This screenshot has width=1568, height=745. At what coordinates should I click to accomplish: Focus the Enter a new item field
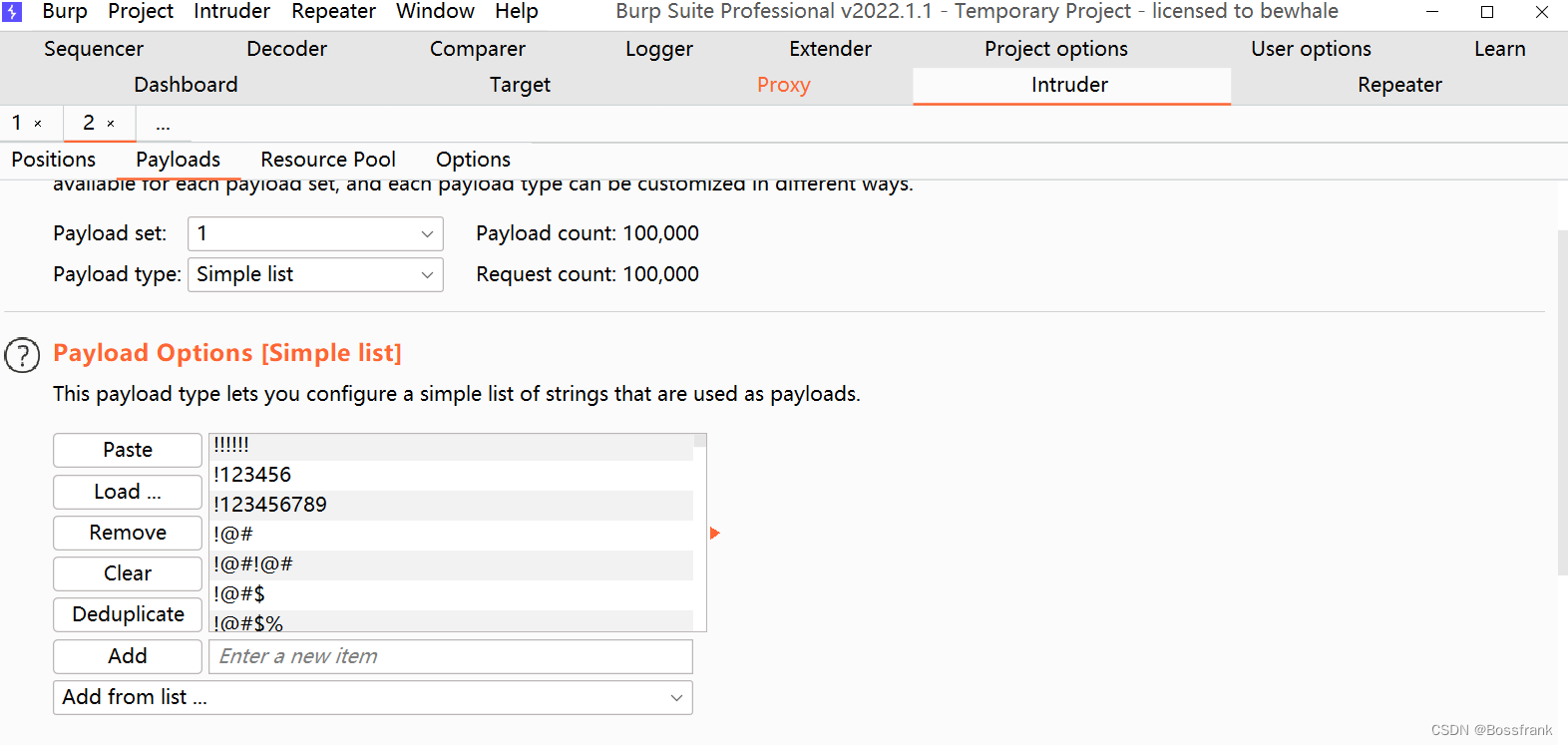(451, 656)
